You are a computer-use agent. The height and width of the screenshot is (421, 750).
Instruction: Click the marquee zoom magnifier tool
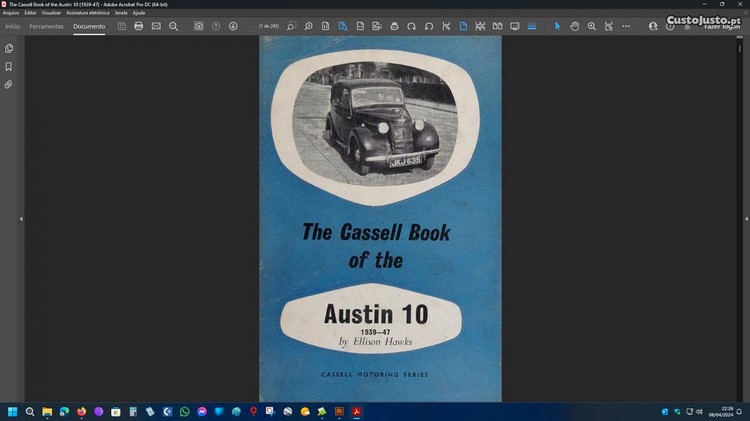[x=591, y=26]
